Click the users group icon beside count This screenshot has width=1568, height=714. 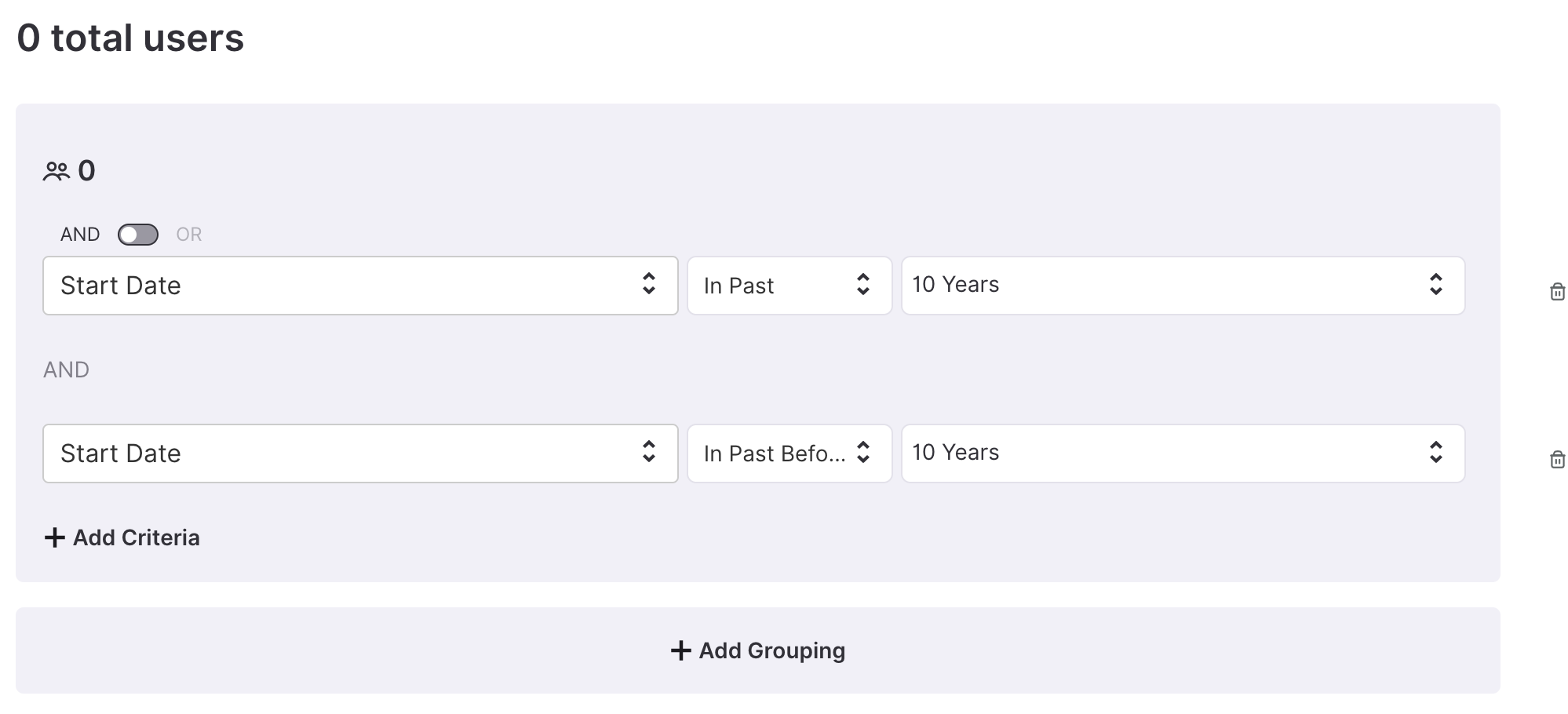[x=56, y=171]
